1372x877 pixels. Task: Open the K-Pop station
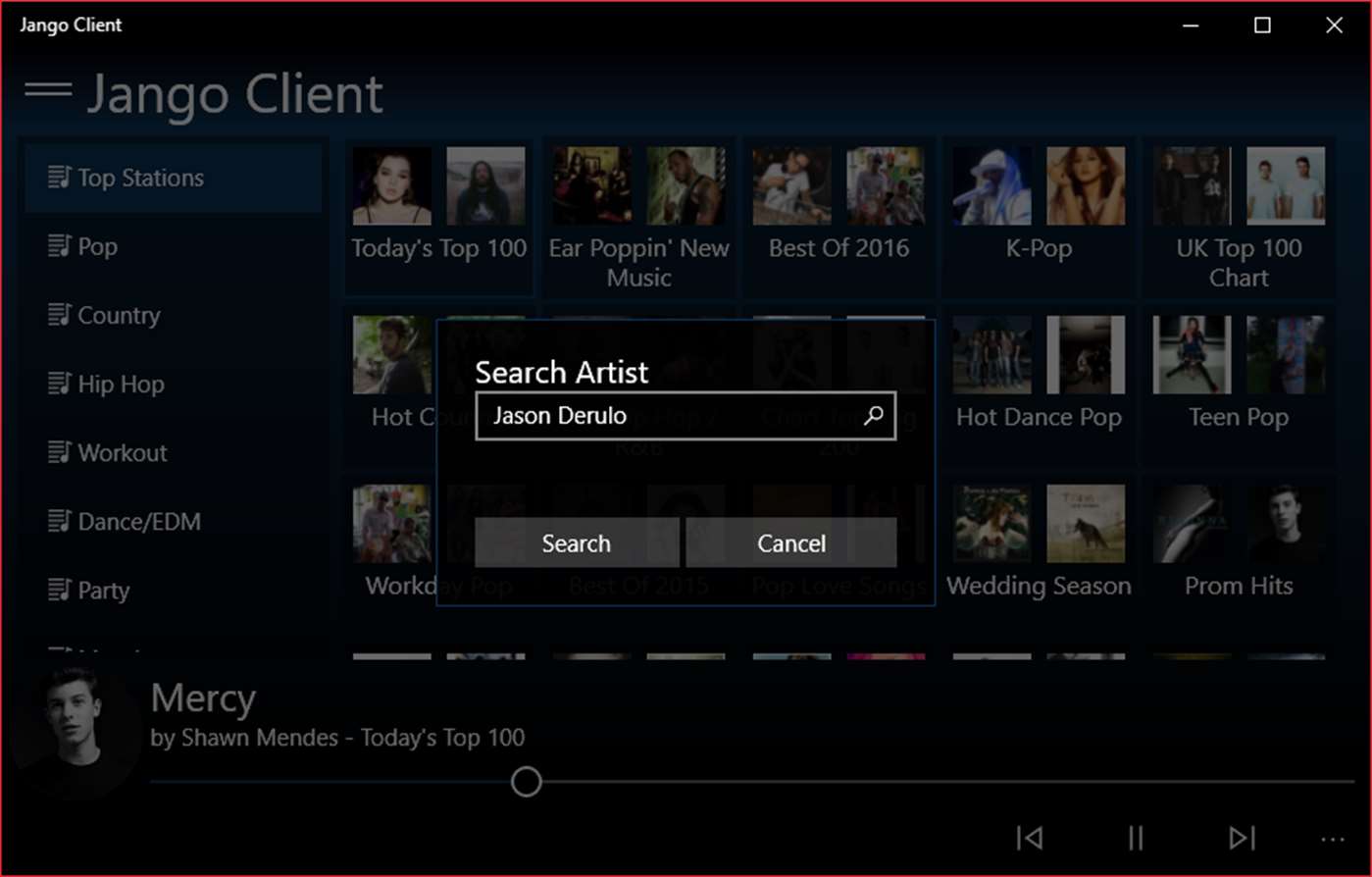(1040, 217)
